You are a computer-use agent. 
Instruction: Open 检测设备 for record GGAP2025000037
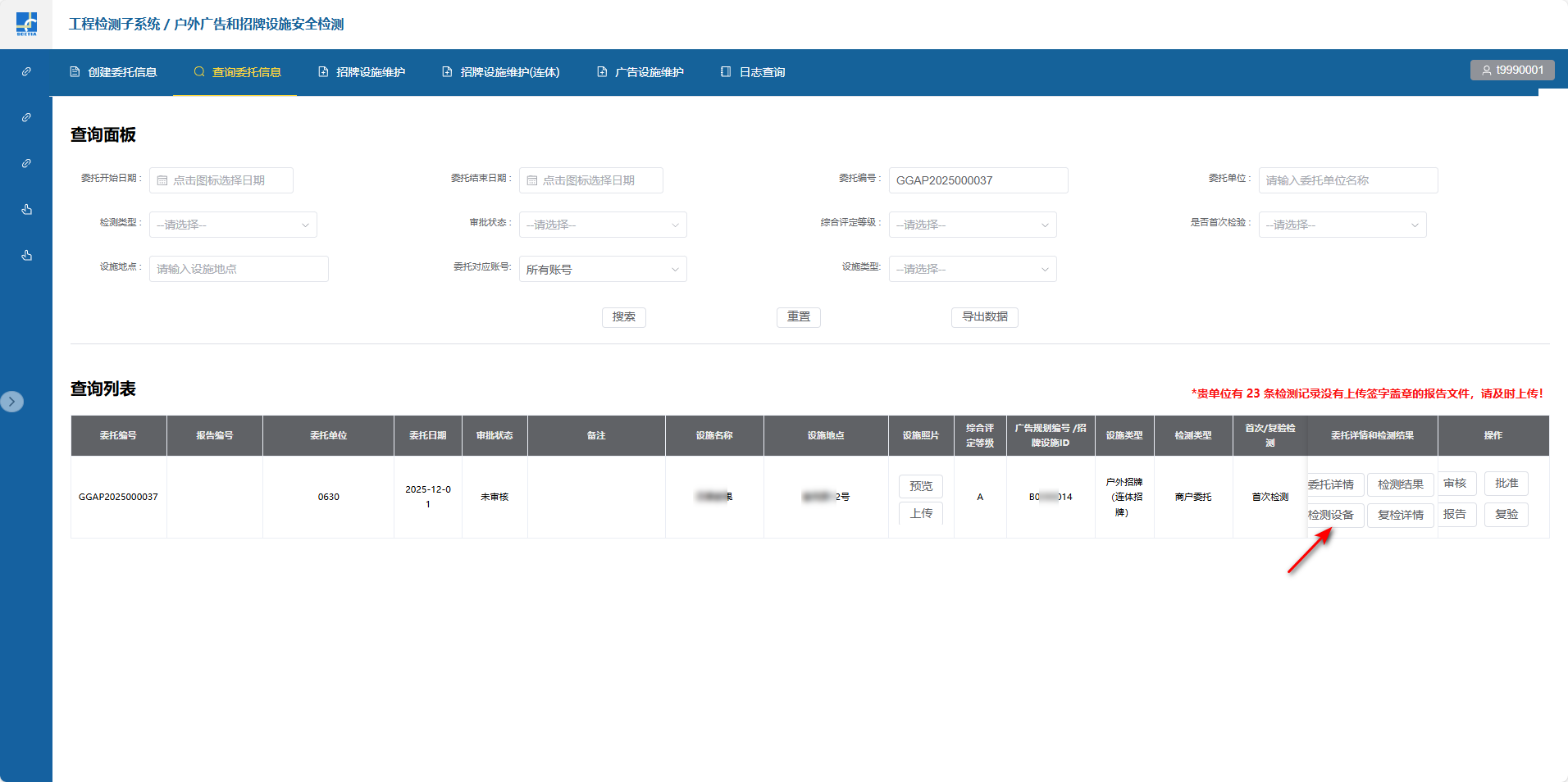[x=1332, y=515]
